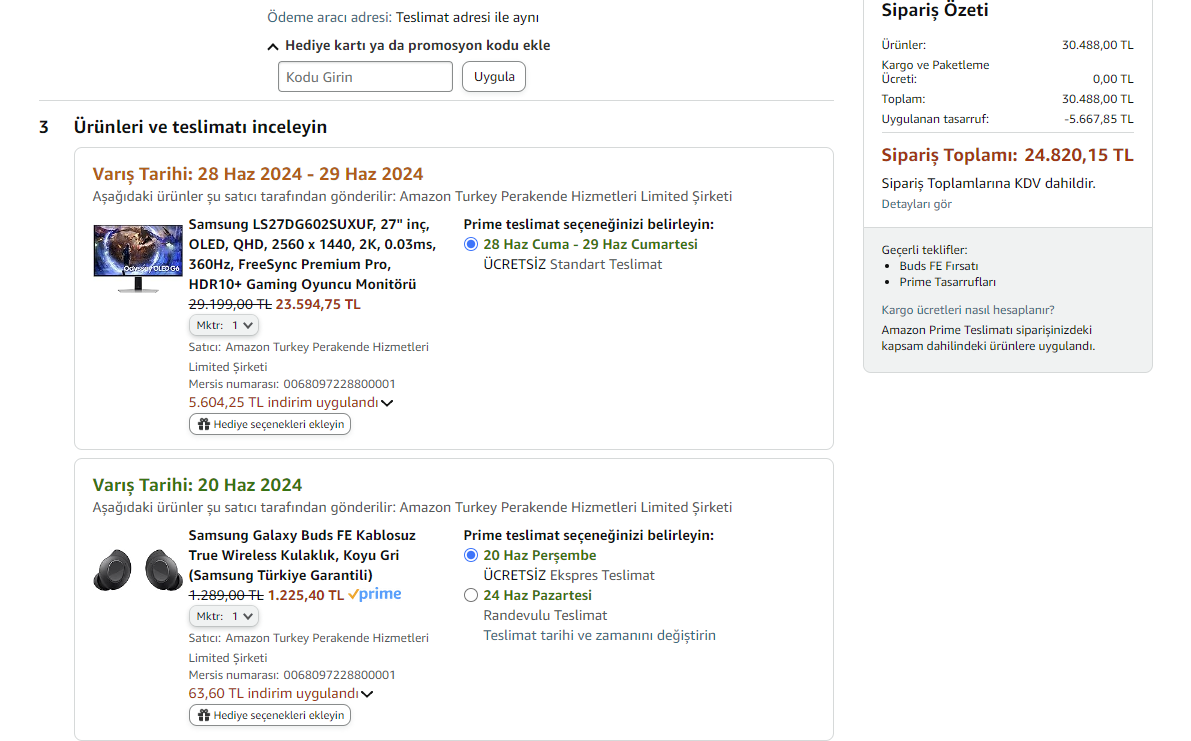Select 24 Haz Pazartesi scheduled delivery option
This screenshot has height=741, width=1191.
click(x=471, y=595)
